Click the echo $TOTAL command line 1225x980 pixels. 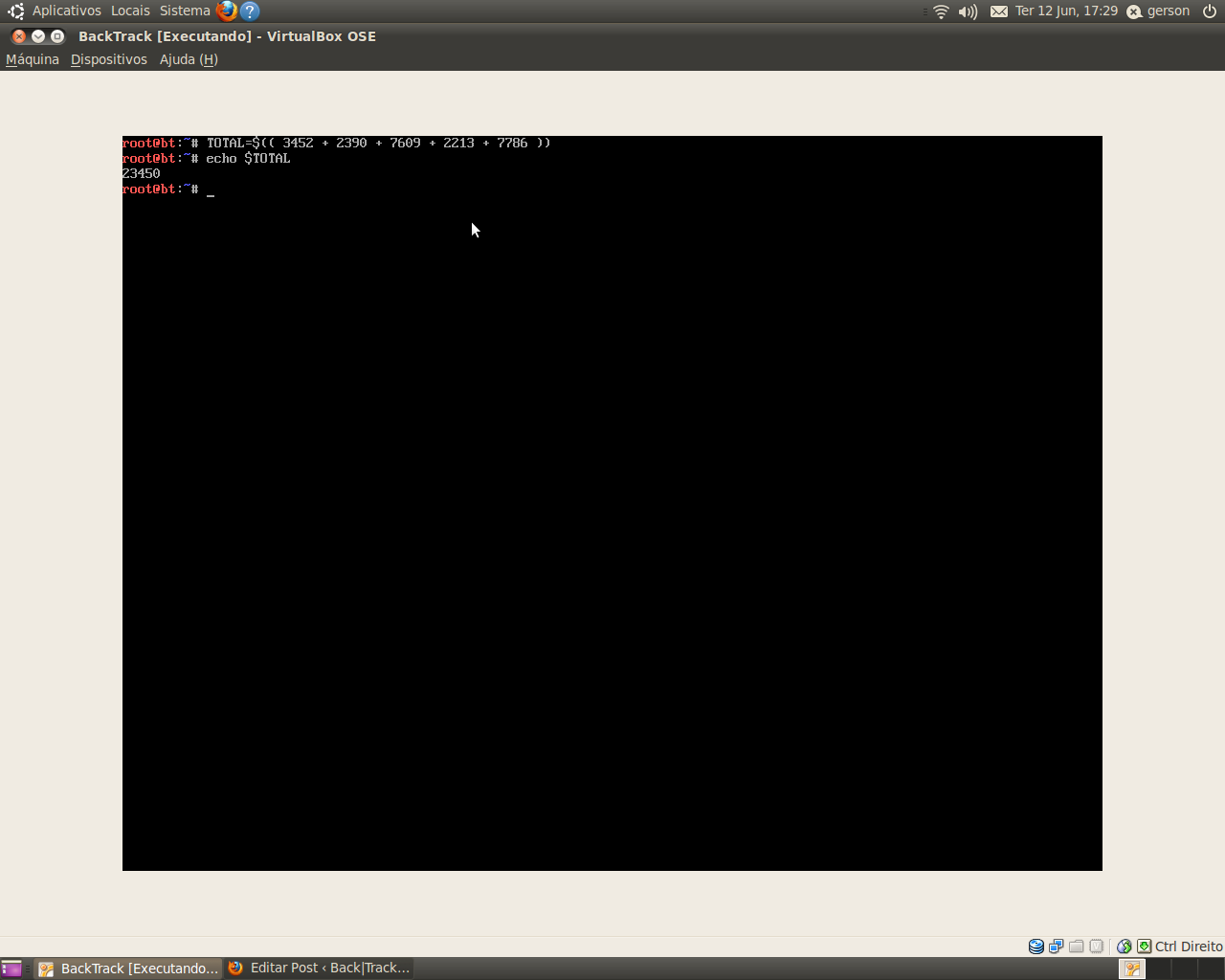[249, 158]
